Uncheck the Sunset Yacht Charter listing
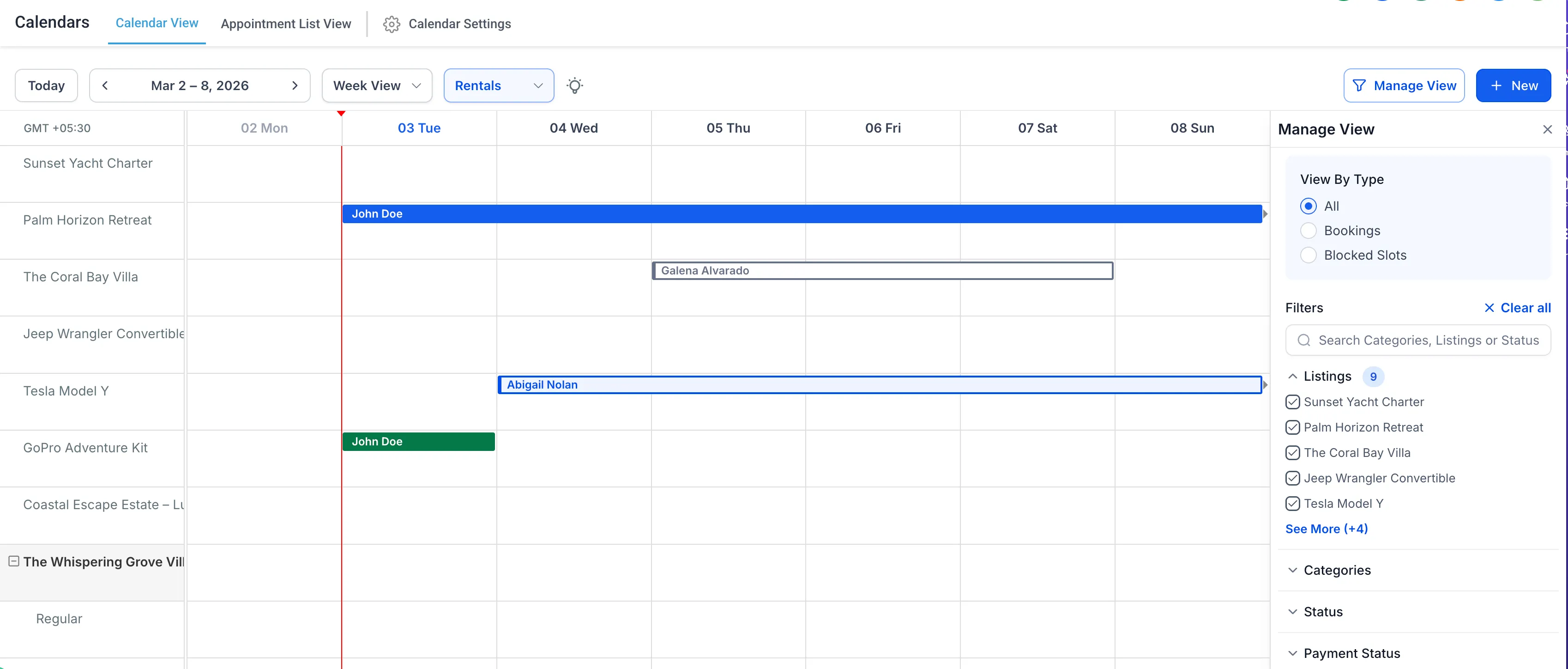1568x669 pixels. click(x=1293, y=402)
